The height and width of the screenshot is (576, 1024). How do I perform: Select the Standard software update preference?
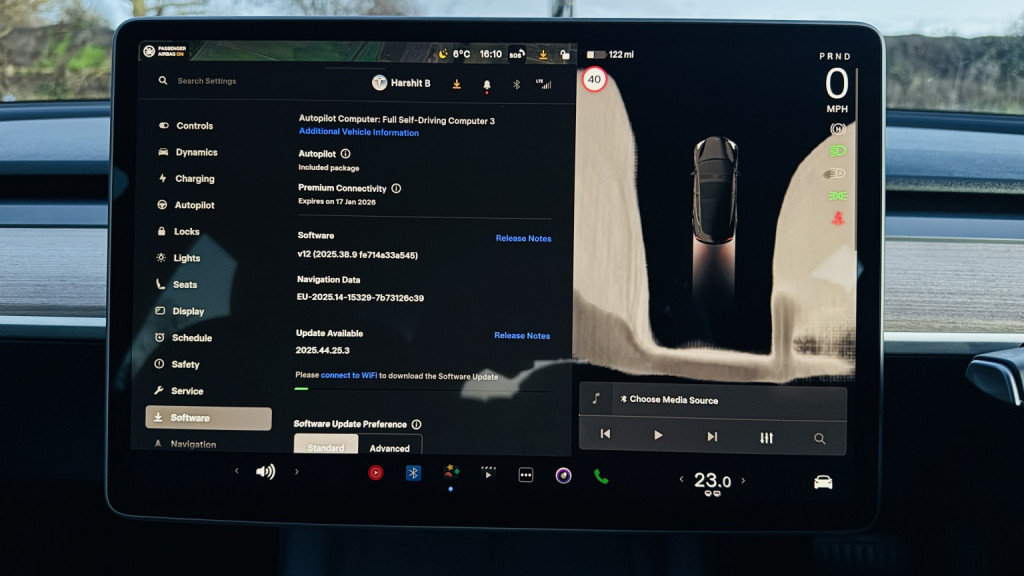click(325, 448)
